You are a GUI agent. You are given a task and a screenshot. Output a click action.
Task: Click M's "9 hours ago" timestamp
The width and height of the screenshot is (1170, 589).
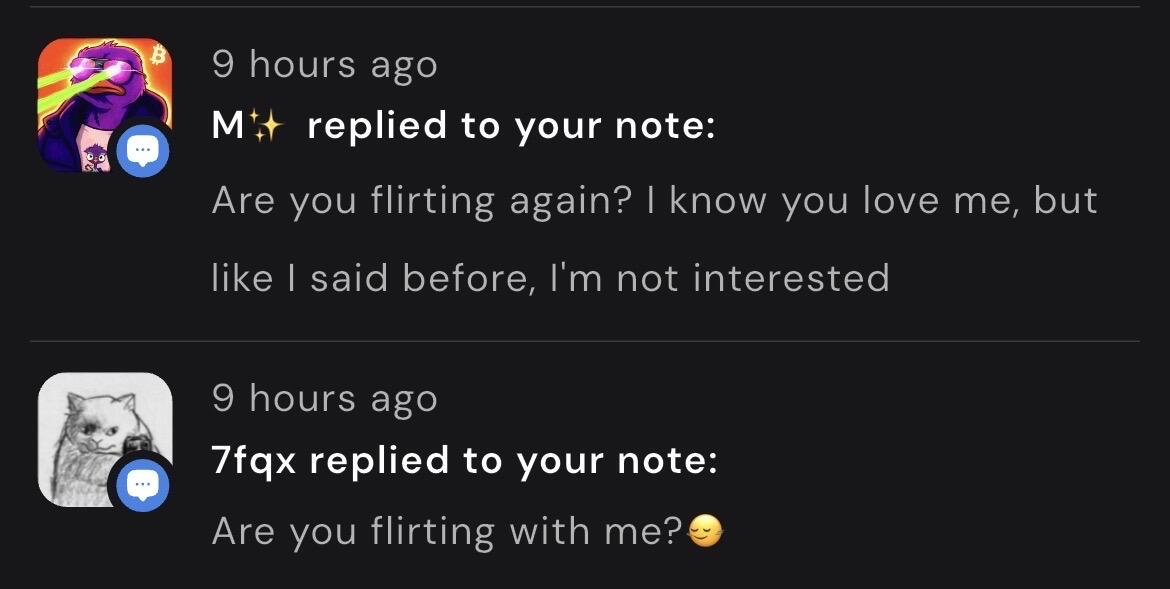325,65
